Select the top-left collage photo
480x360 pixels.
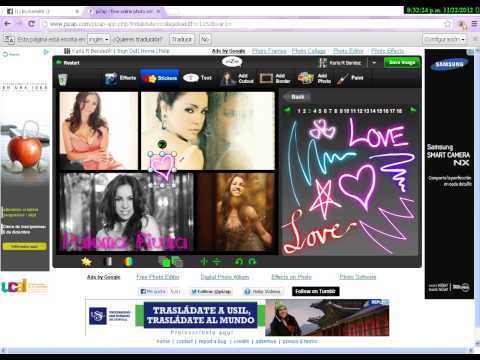[x=98, y=131]
